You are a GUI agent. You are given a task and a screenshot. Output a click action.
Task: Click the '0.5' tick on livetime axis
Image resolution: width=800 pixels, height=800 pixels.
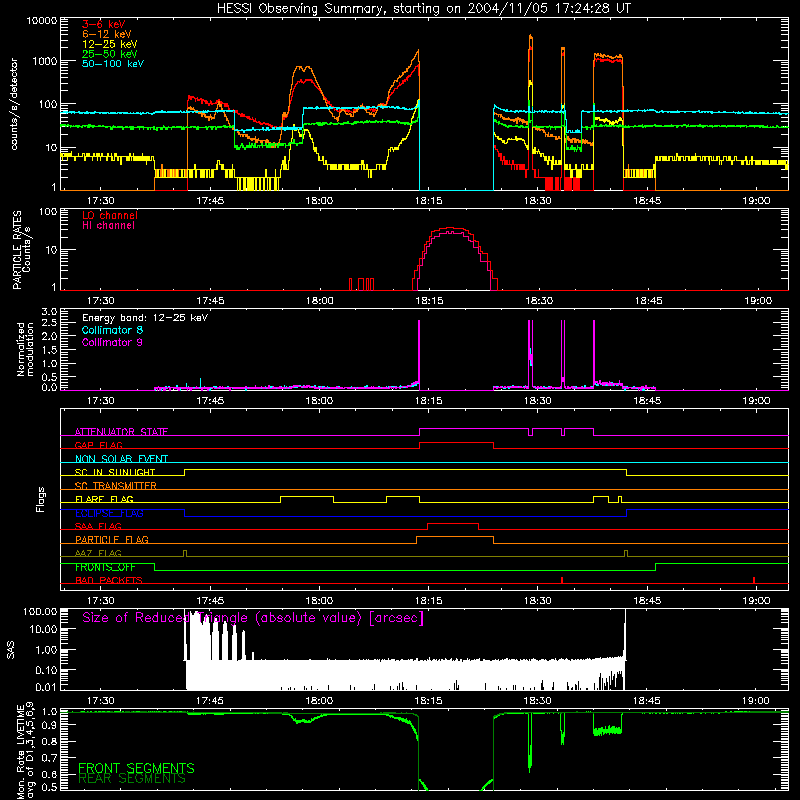pos(49,787)
